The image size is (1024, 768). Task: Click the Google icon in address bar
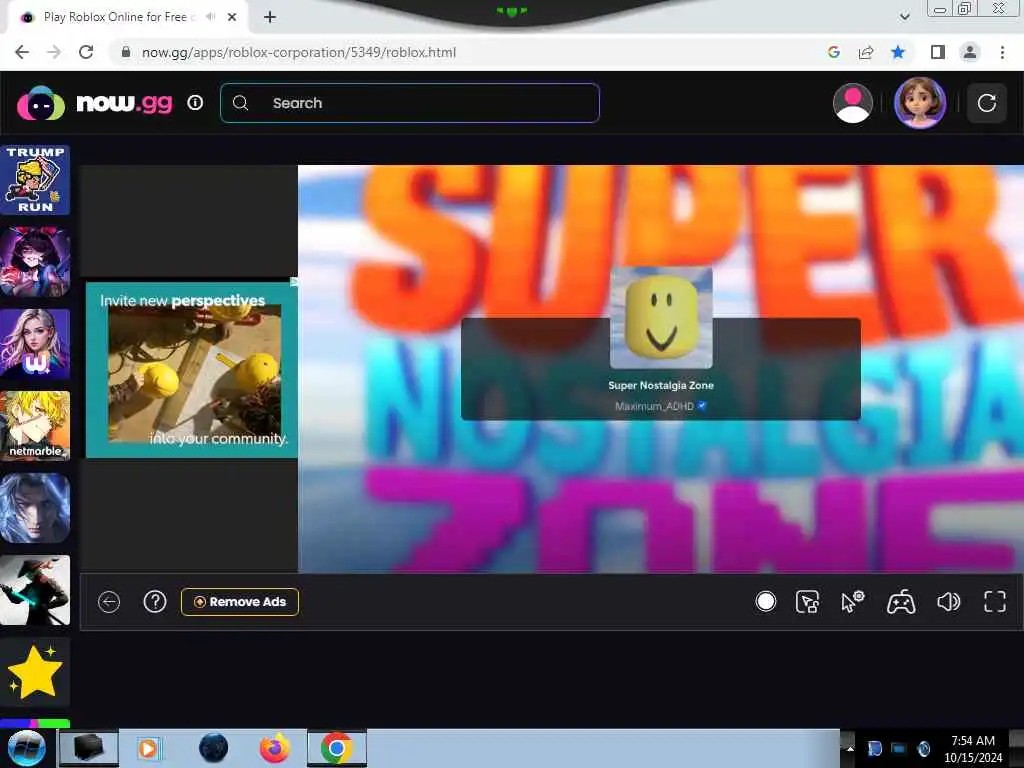[x=833, y=52]
